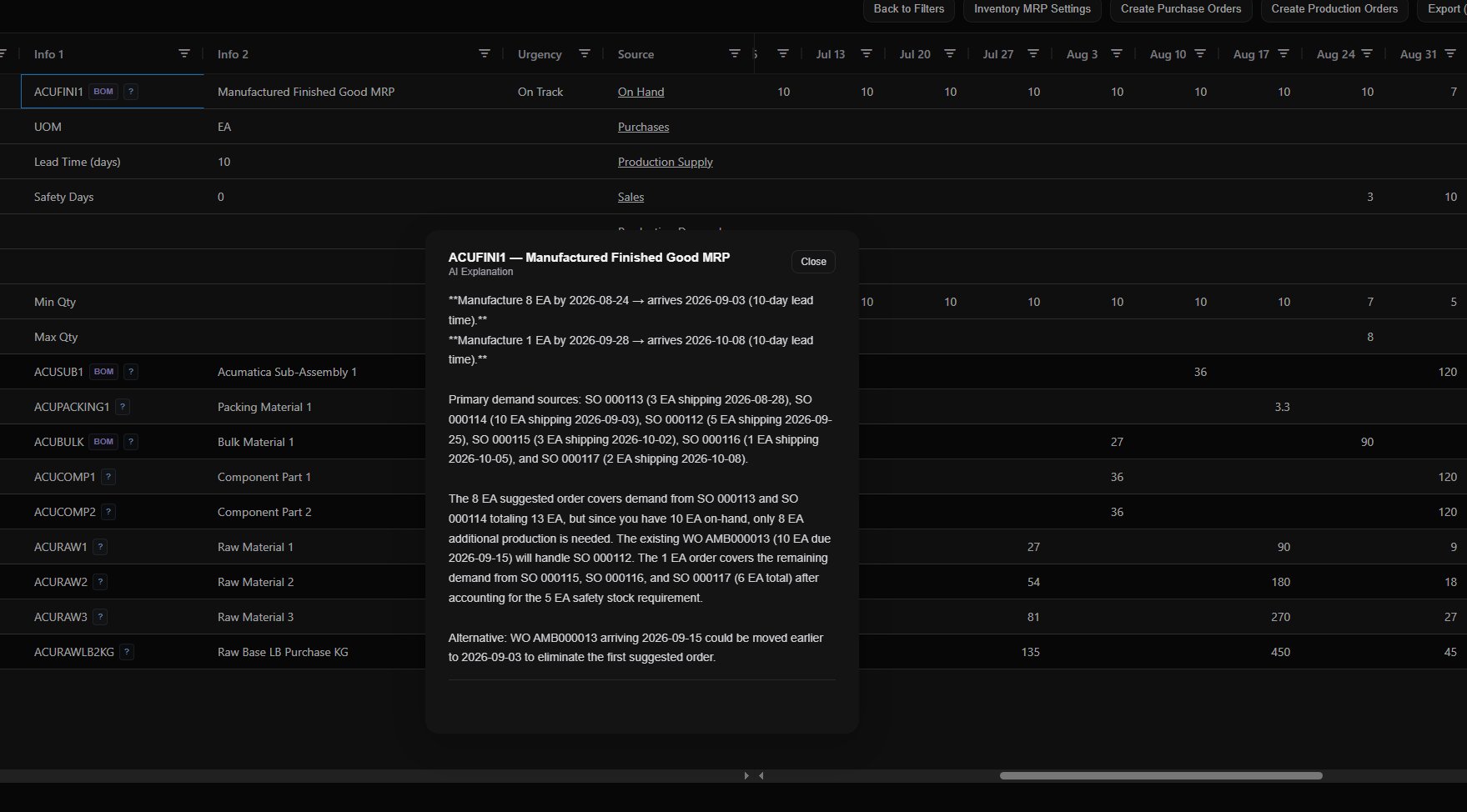Open the Aug 31 column filter icon
Viewport: 1467px width, 812px height.
click(1450, 53)
